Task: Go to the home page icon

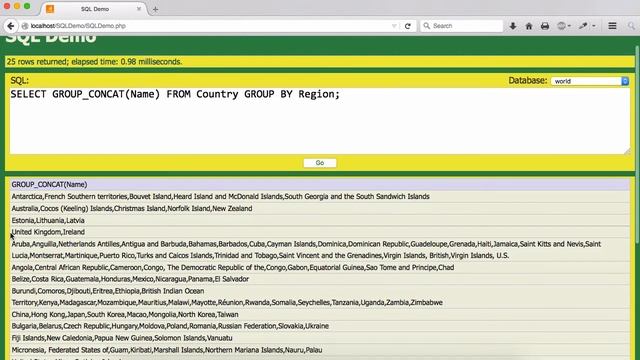Action: [x=529, y=26]
